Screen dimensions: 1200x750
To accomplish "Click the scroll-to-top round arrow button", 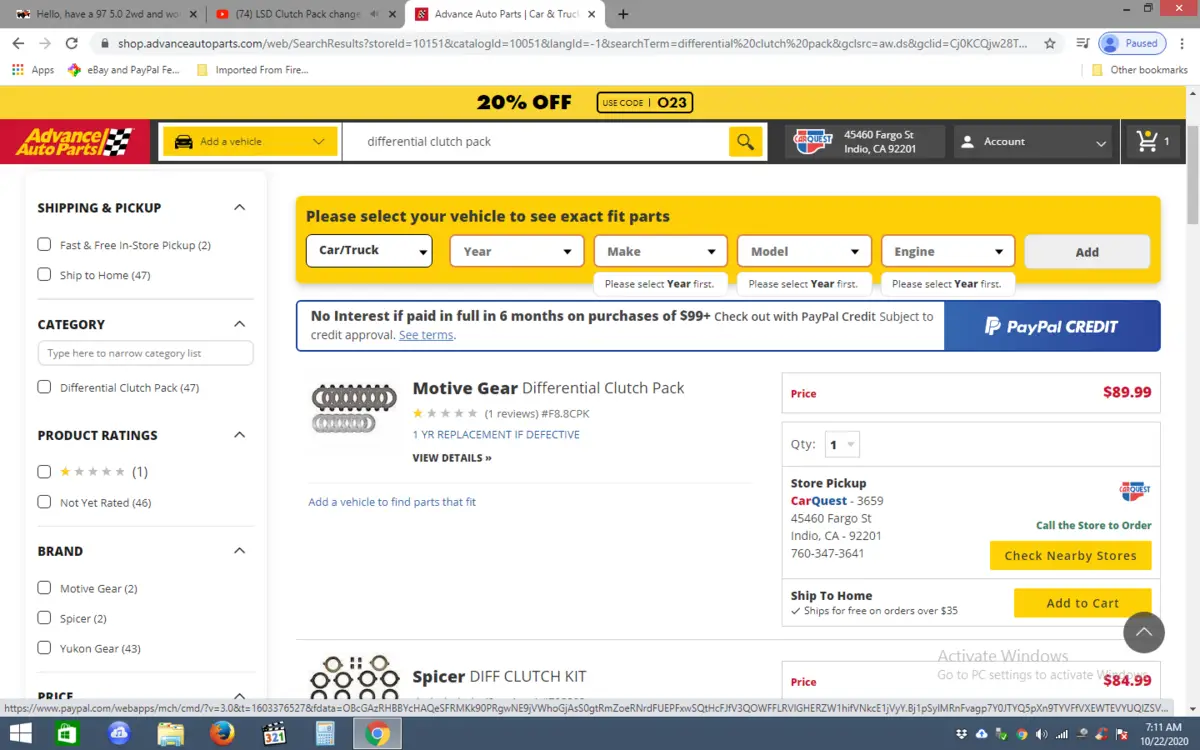I will pos(1144,632).
